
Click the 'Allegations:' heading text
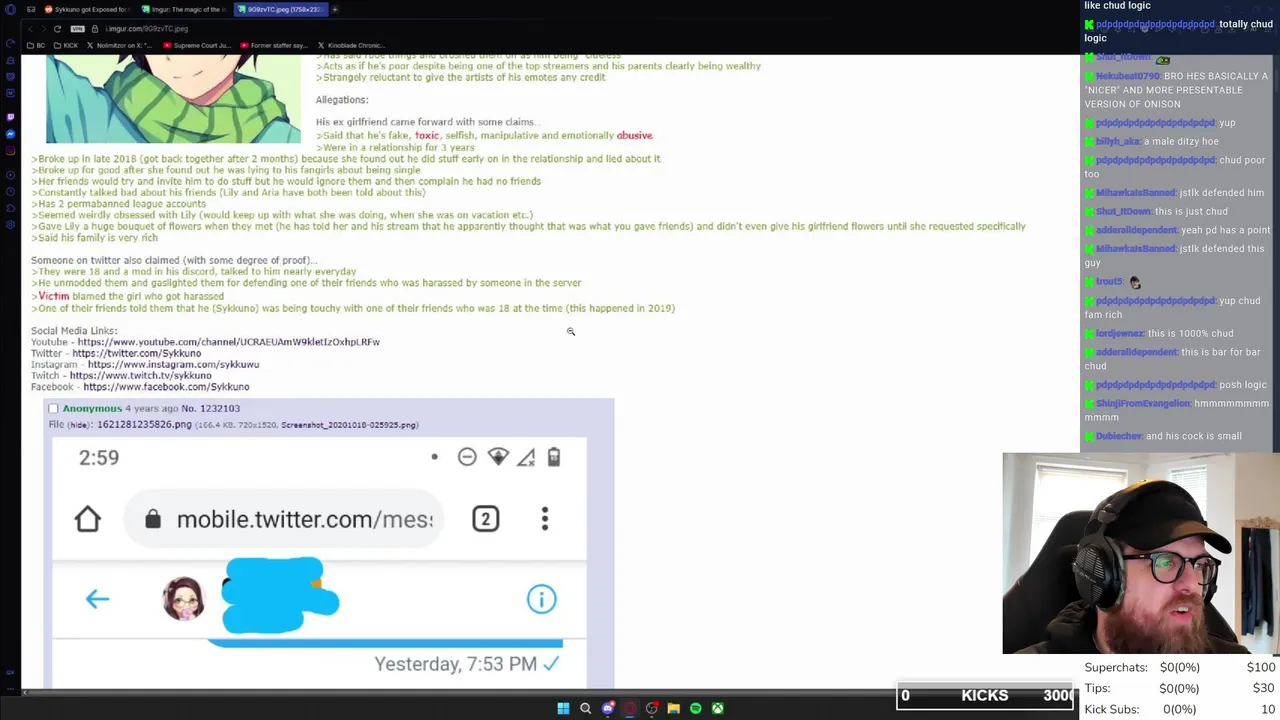[342, 100]
